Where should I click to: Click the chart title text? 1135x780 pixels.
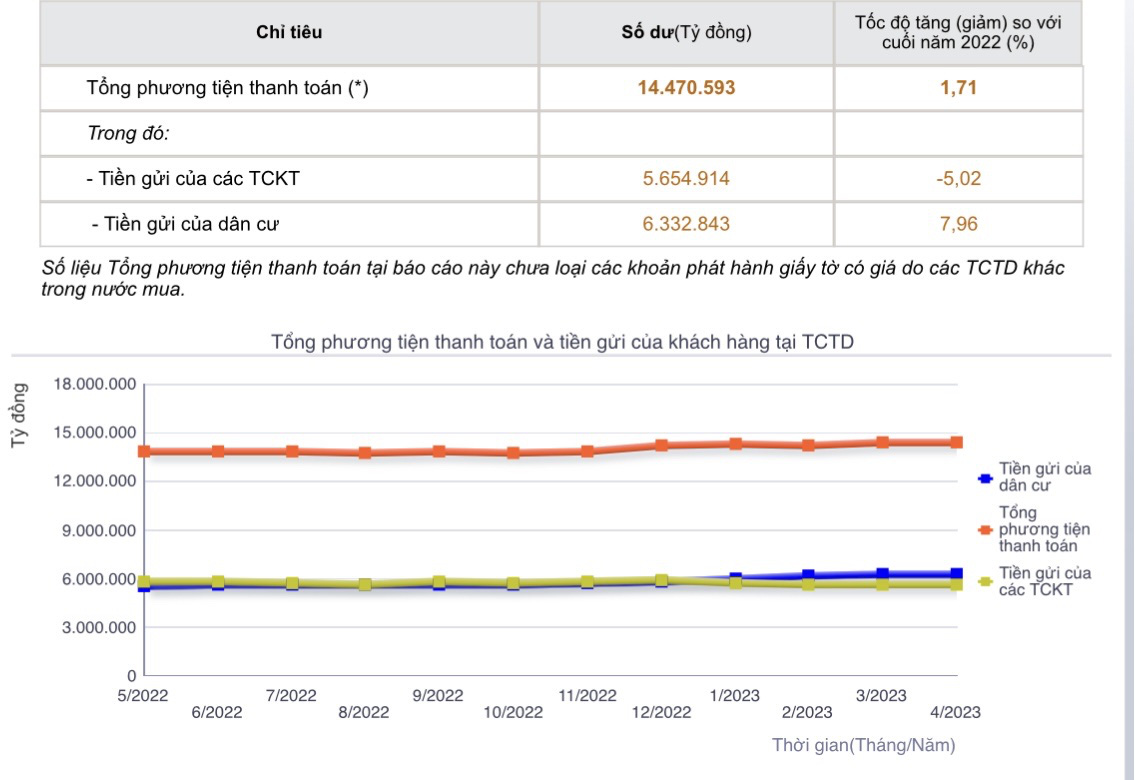click(x=562, y=342)
